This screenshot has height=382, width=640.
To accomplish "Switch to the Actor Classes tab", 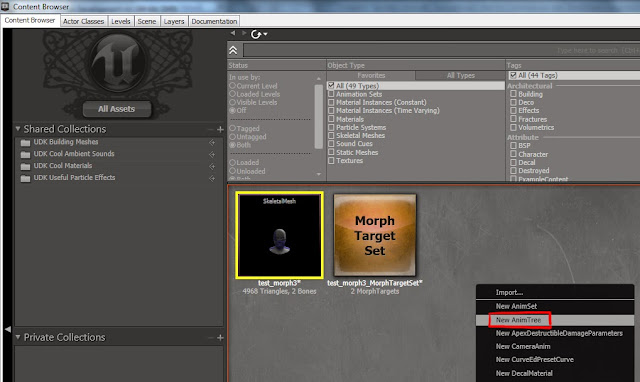I will click(83, 21).
